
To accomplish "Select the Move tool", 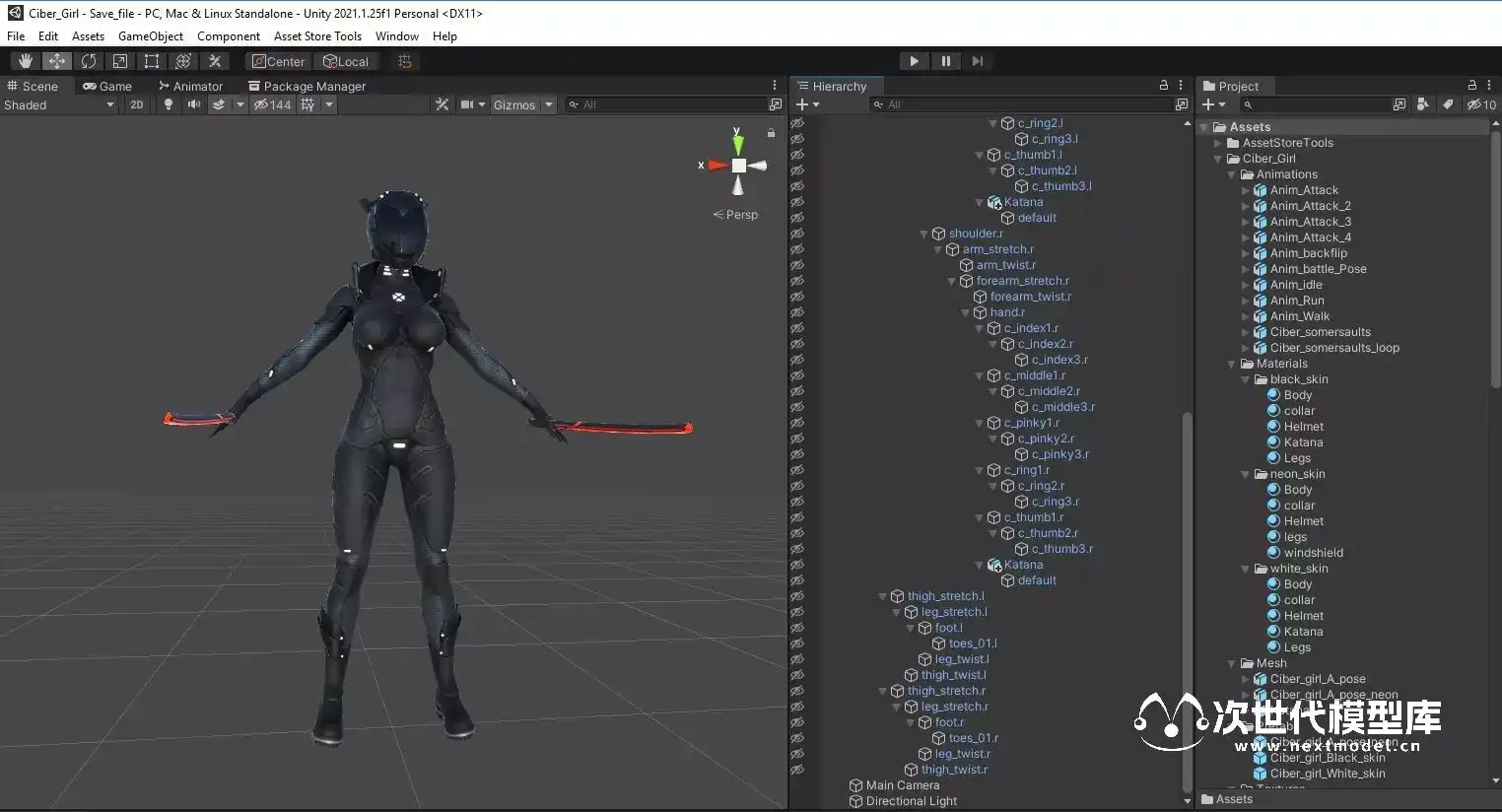I will [x=57, y=61].
